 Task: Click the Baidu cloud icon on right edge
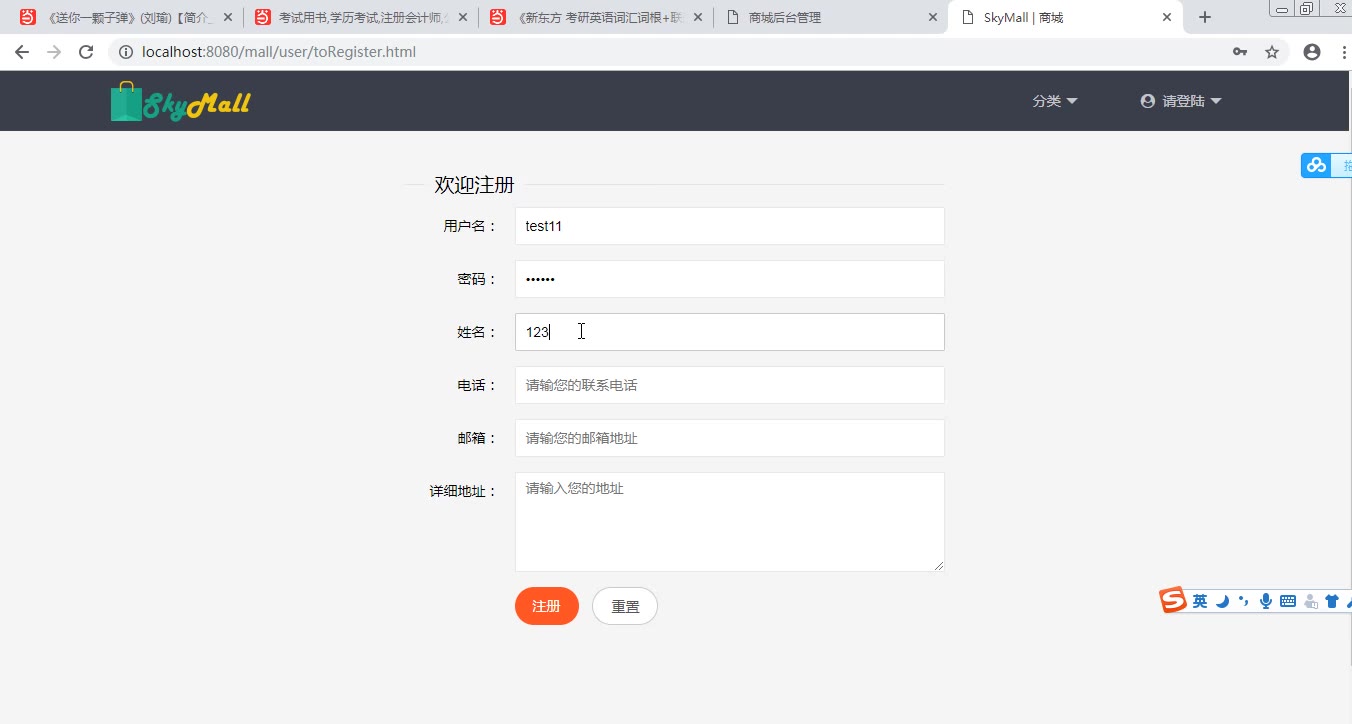[1316, 165]
